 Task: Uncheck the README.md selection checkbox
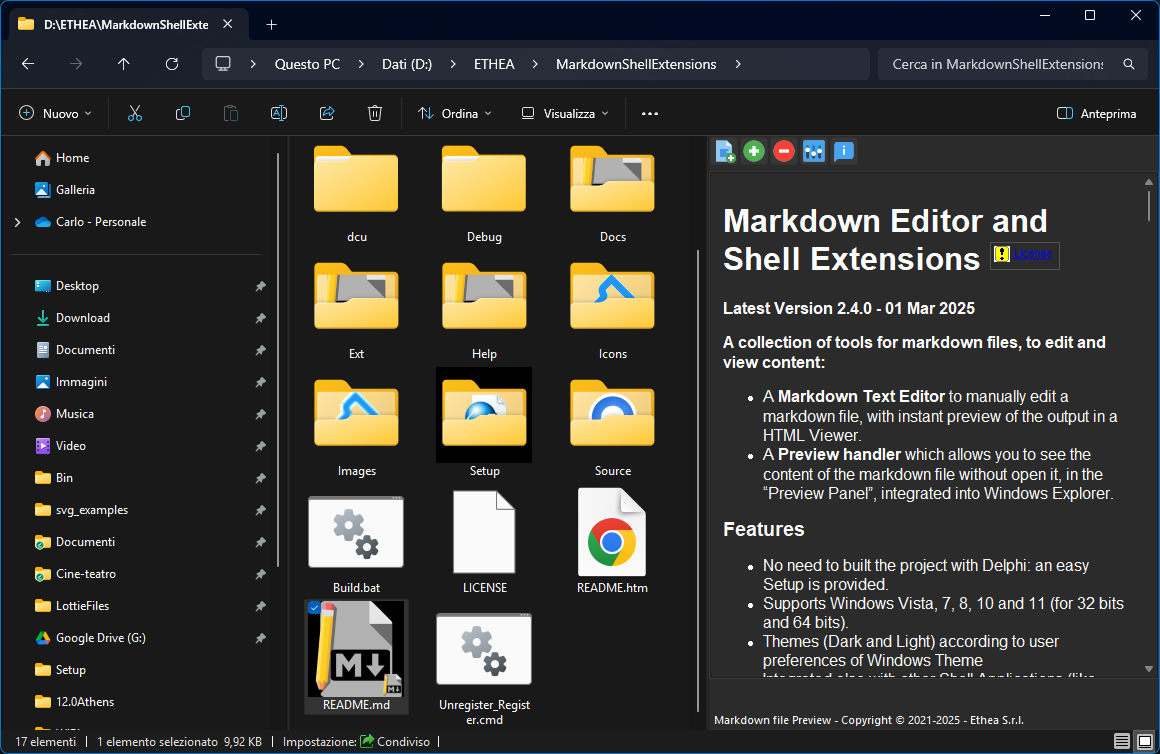[x=314, y=608]
